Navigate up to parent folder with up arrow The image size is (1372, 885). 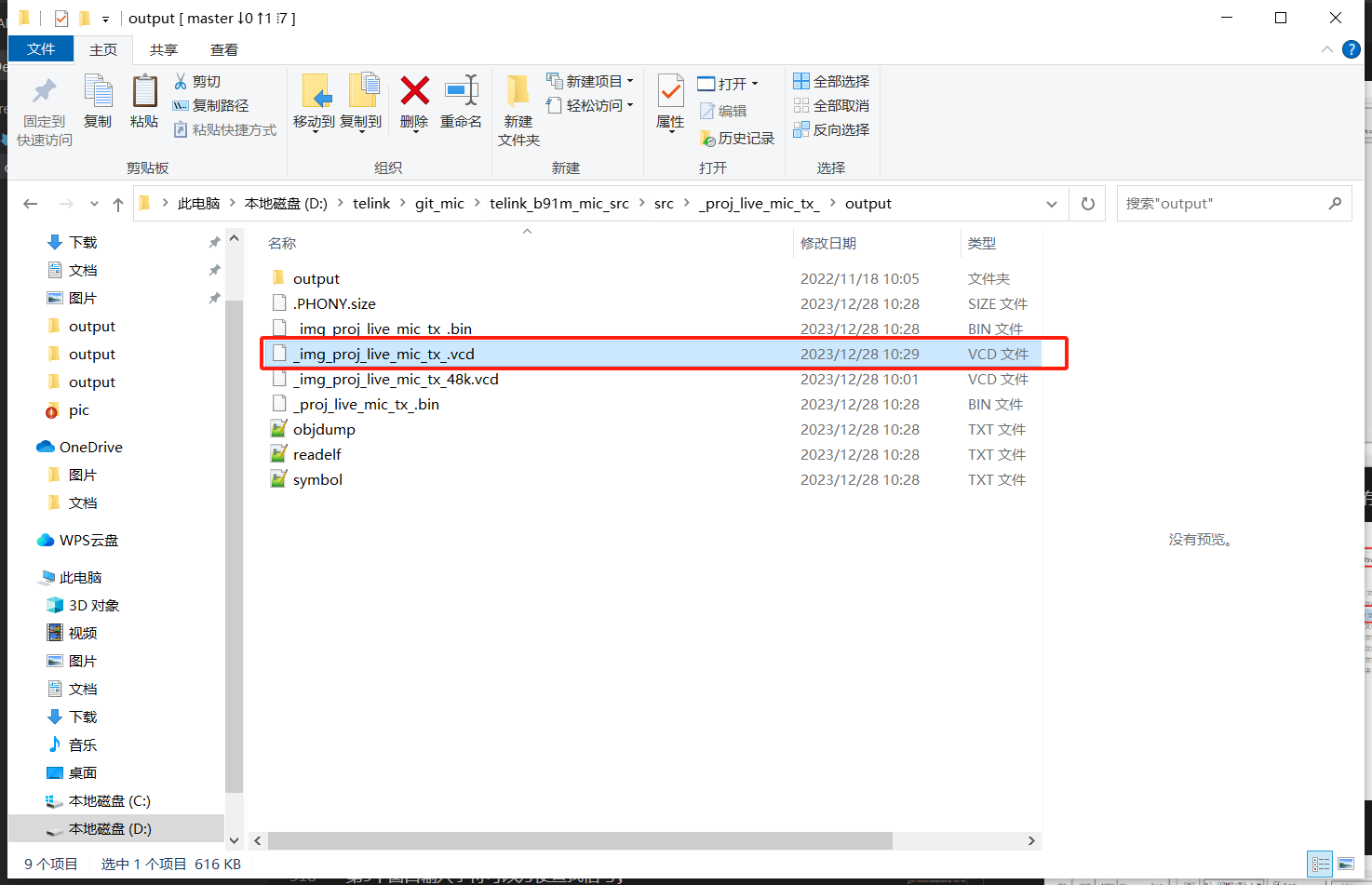(117, 203)
